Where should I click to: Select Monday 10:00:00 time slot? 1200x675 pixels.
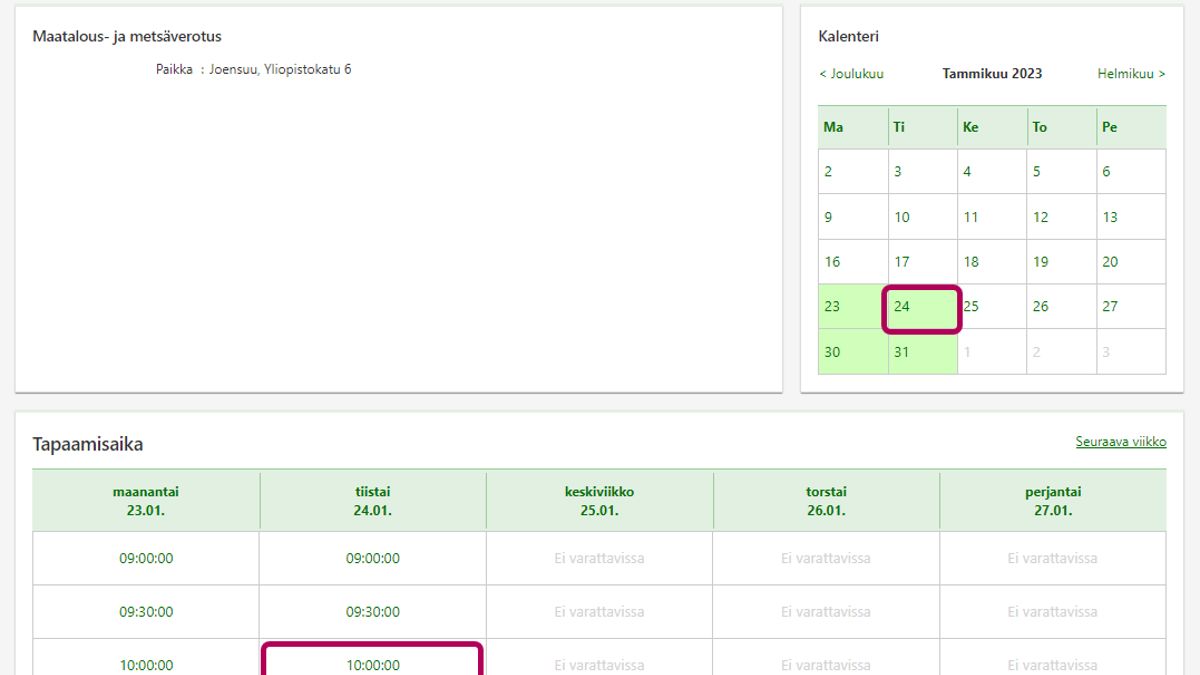tap(146, 664)
